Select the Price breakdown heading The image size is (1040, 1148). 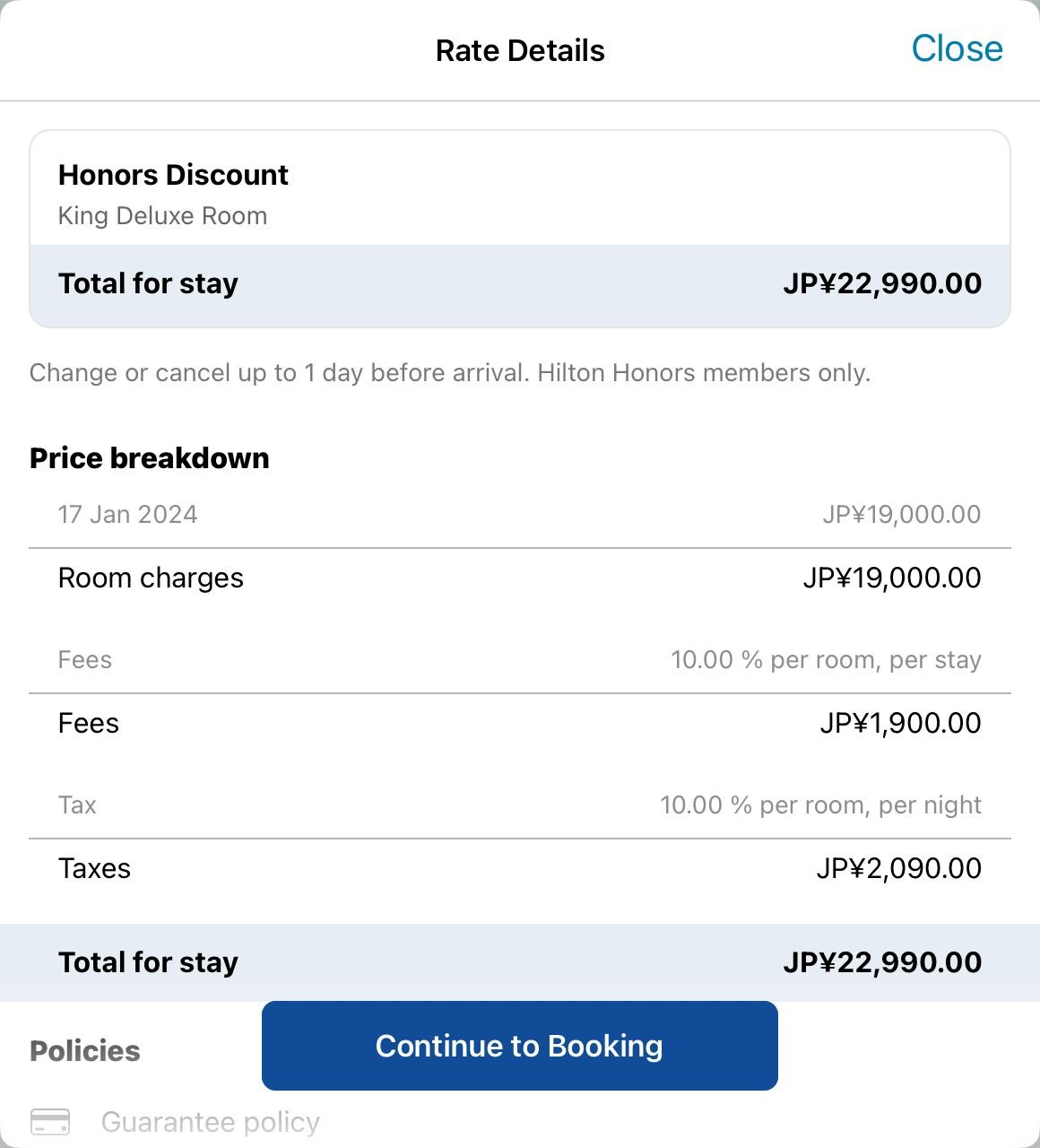tap(150, 458)
